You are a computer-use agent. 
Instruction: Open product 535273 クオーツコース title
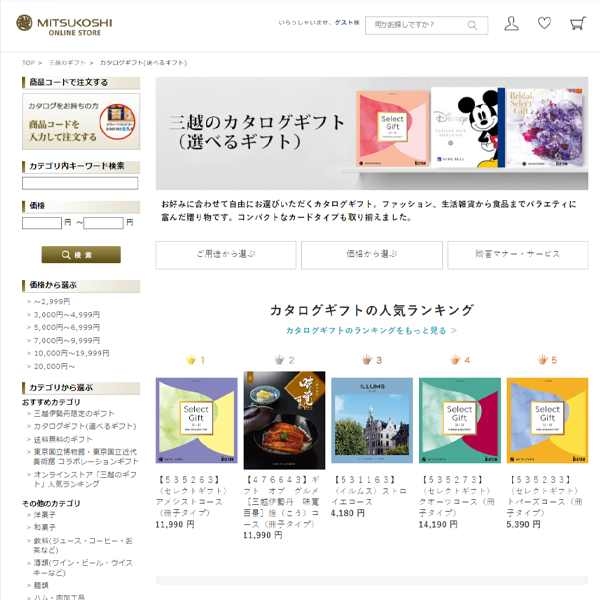[x=457, y=496]
